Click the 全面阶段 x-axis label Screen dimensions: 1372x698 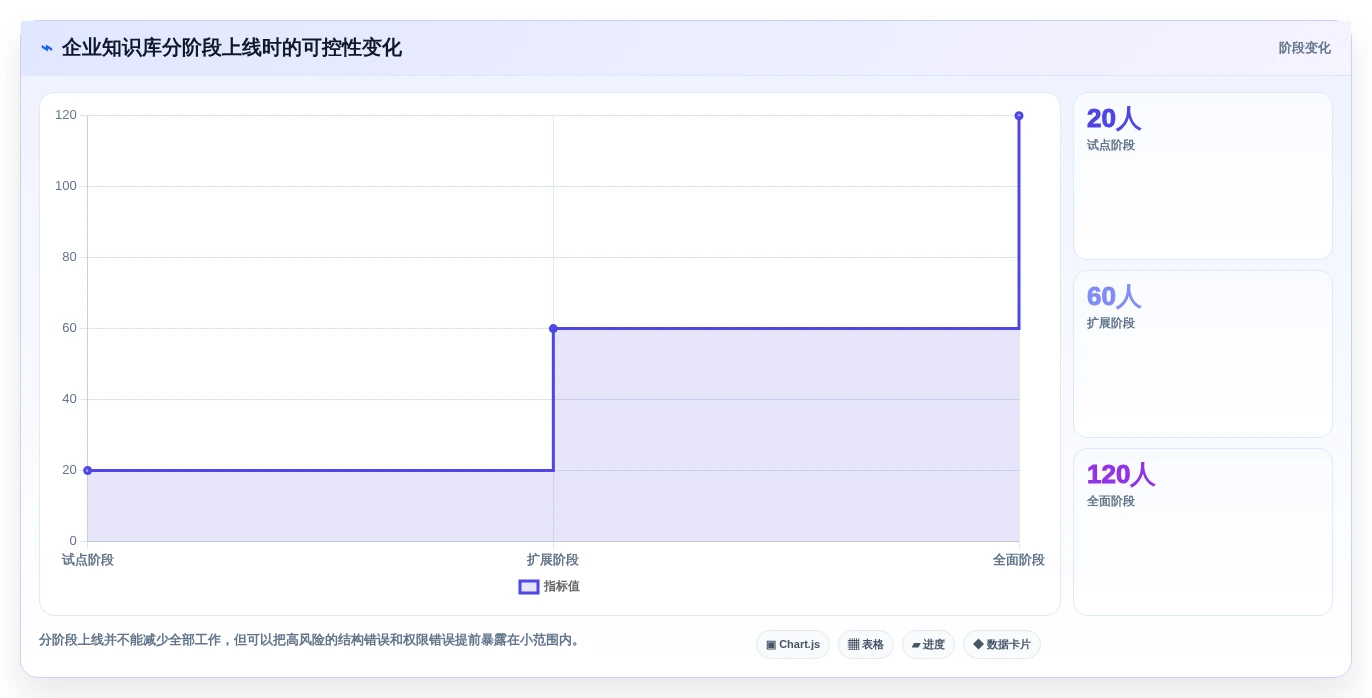[1019, 560]
